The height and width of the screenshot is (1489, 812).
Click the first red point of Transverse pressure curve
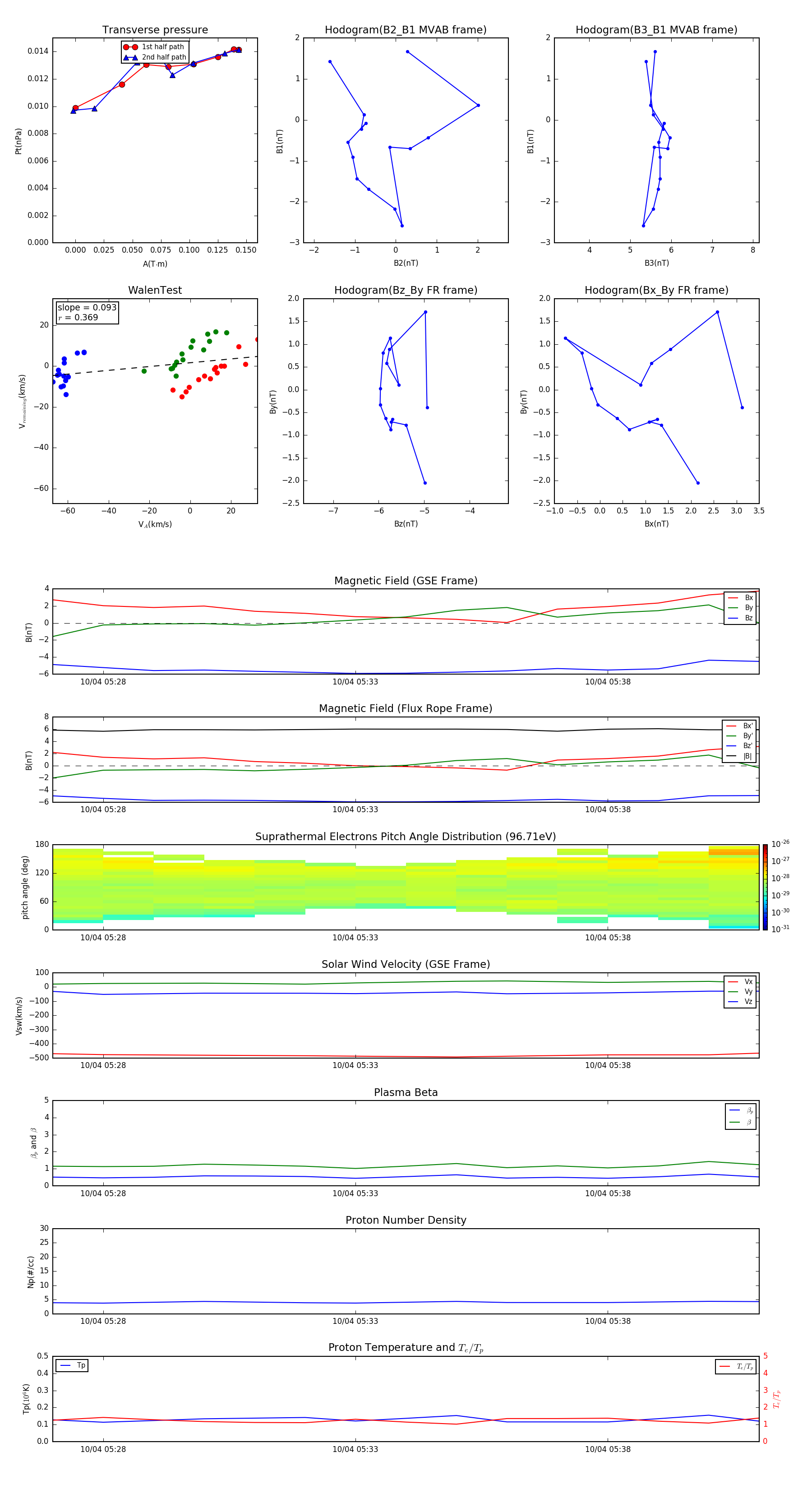(x=75, y=108)
